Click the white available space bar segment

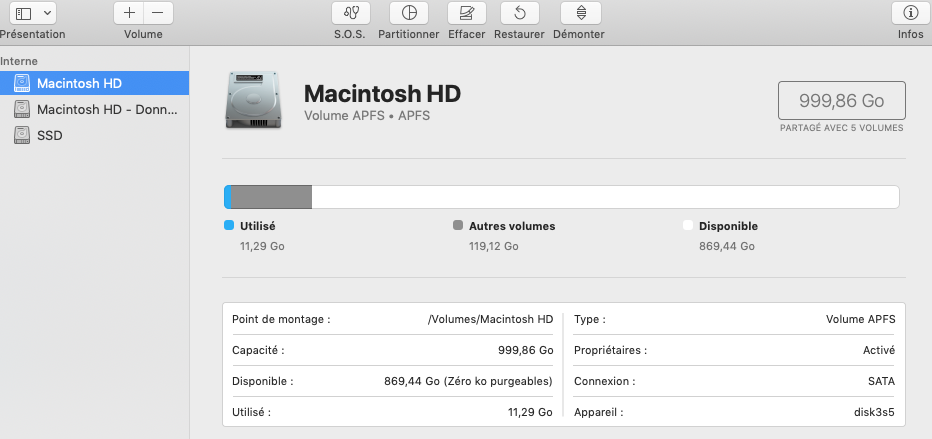[x=605, y=197]
